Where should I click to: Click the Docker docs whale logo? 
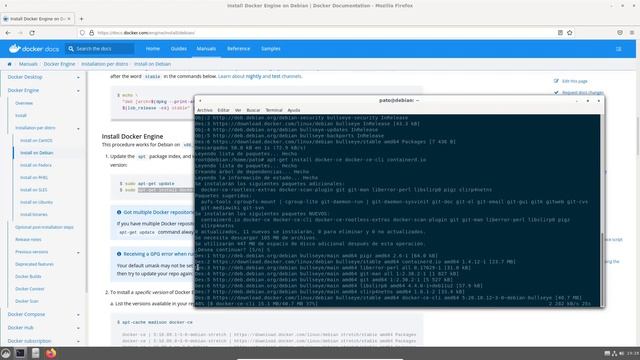pos(15,49)
